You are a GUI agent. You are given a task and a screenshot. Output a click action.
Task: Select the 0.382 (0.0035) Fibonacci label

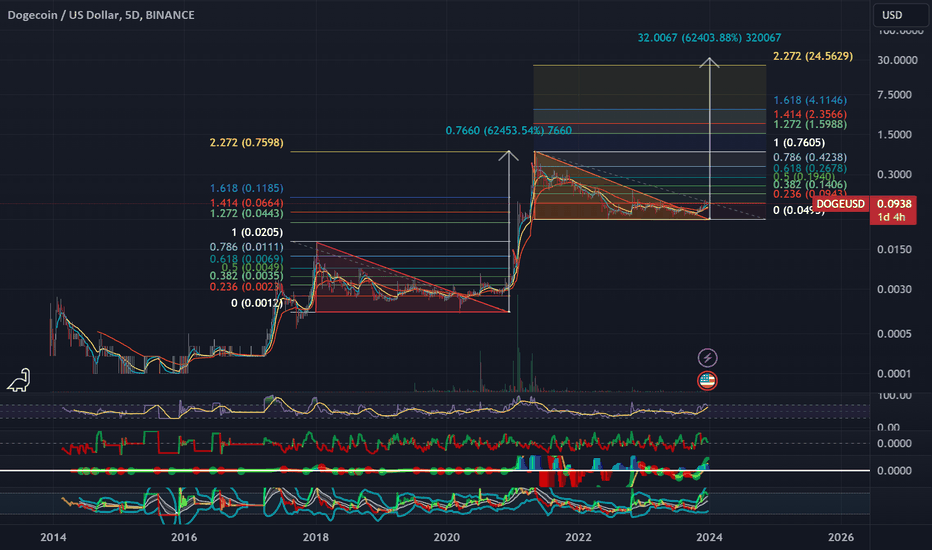coord(247,276)
